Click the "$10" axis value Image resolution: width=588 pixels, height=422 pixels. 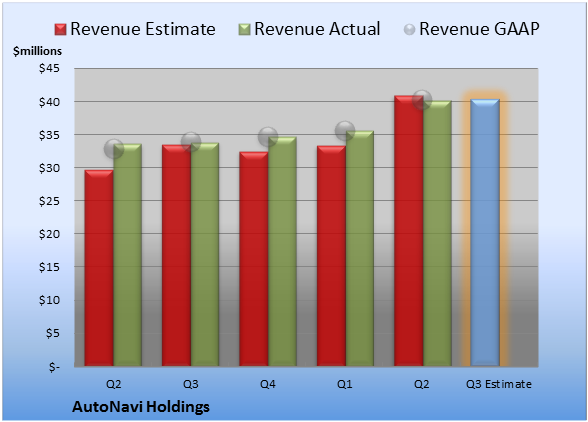pyautogui.click(x=49, y=300)
